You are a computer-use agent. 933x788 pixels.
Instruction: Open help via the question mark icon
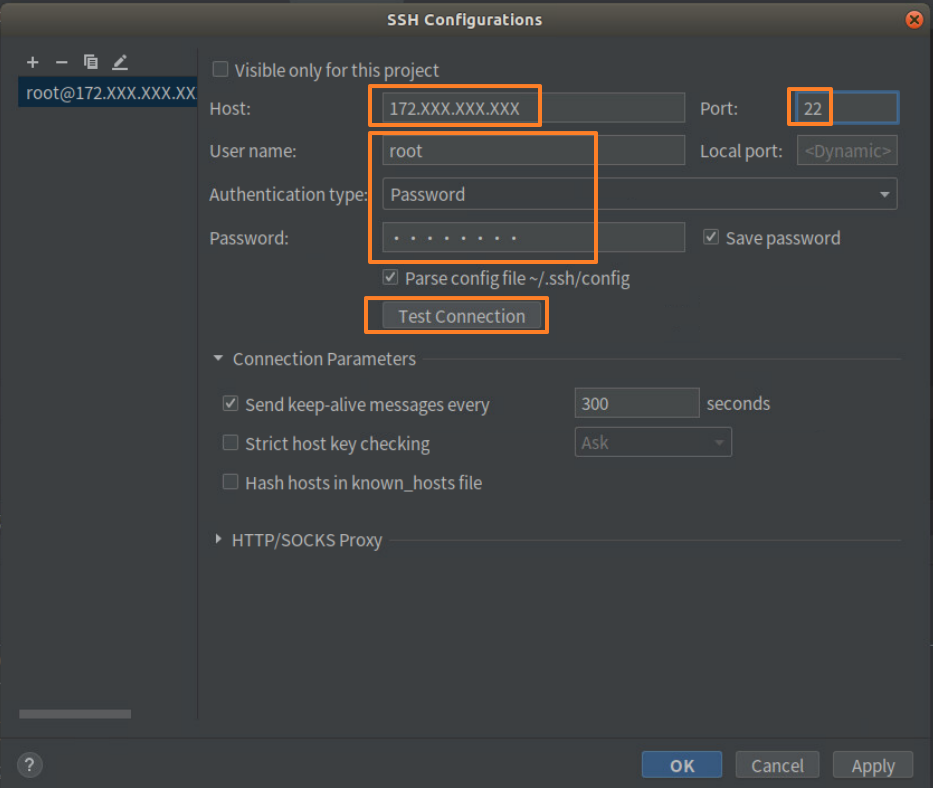[29, 764]
